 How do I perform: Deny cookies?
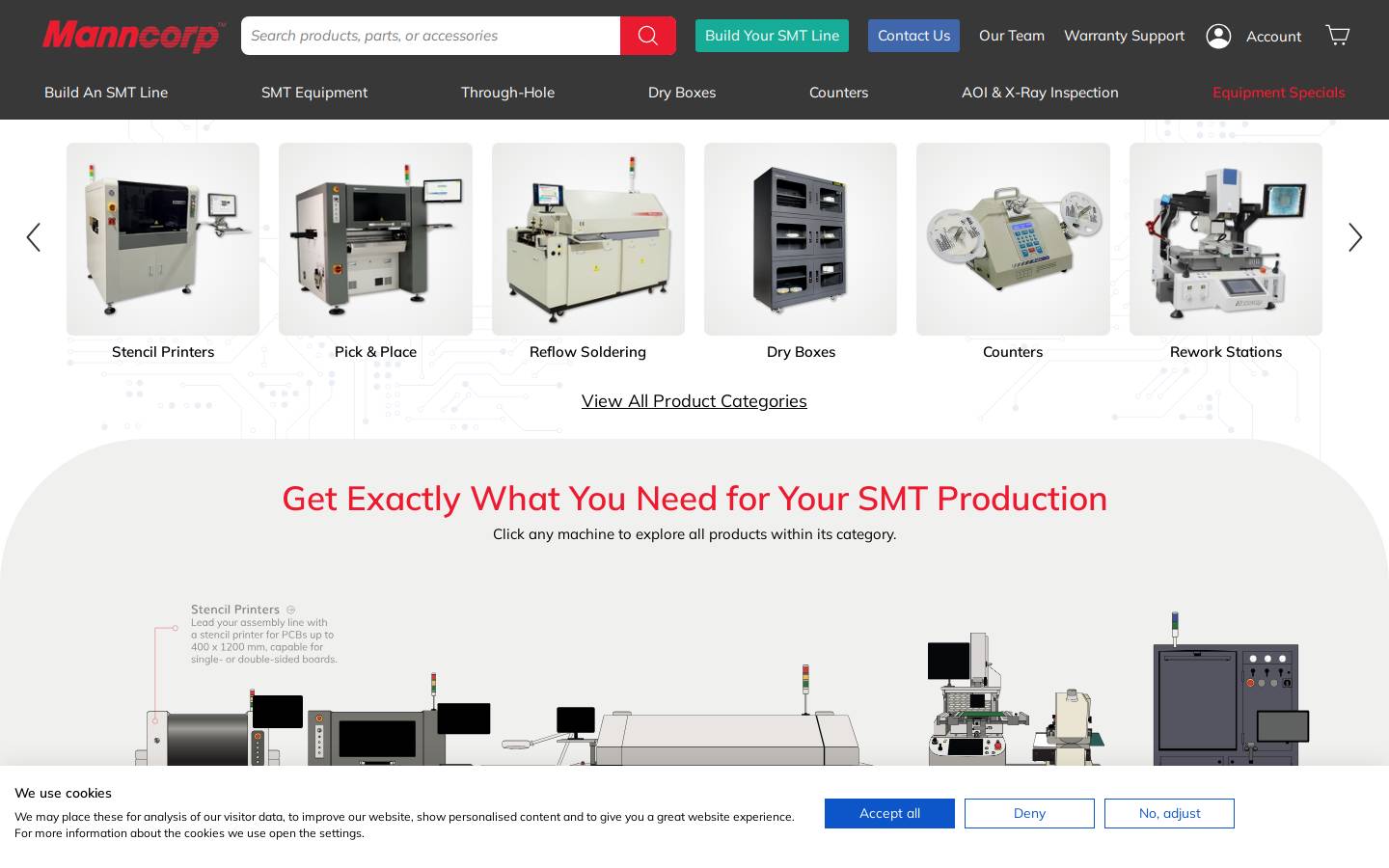[x=1029, y=813]
